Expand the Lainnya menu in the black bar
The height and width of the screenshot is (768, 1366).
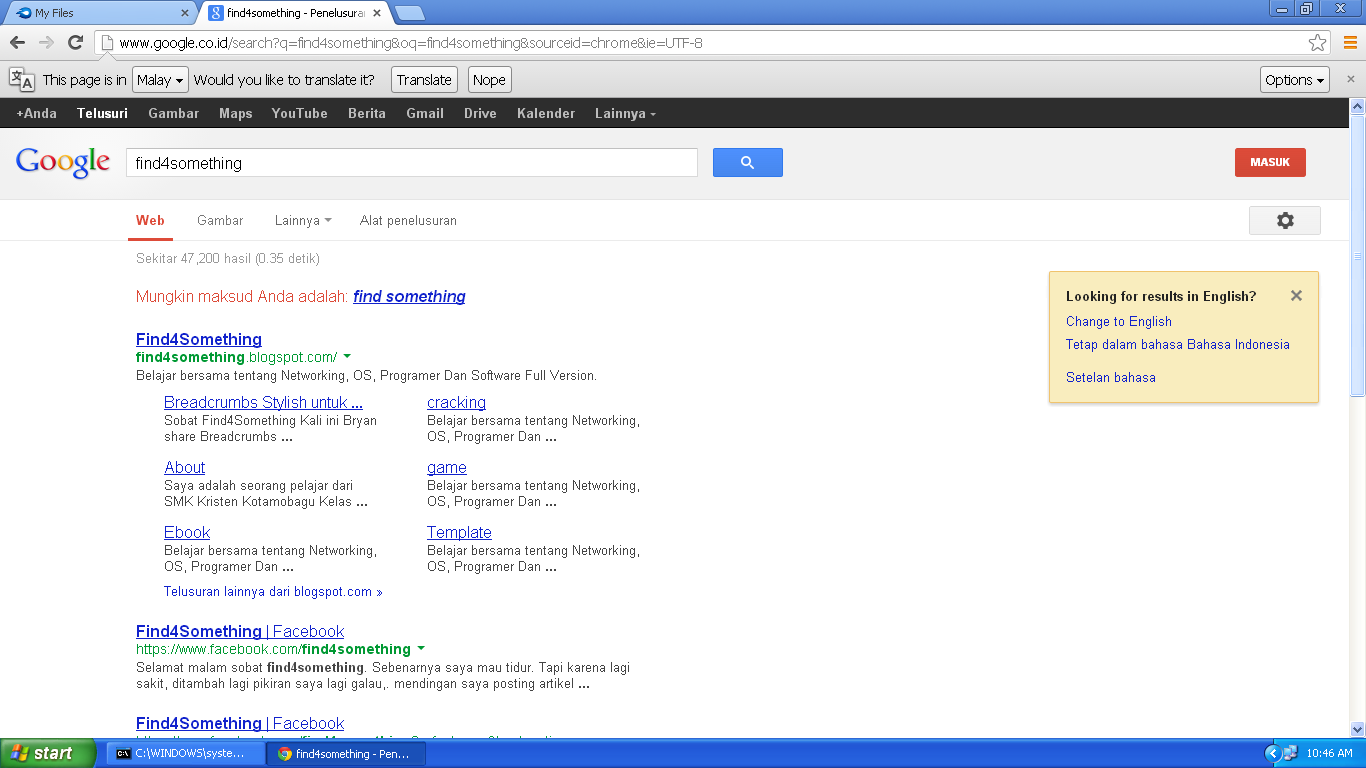pyautogui.click(x=625, y=113)
